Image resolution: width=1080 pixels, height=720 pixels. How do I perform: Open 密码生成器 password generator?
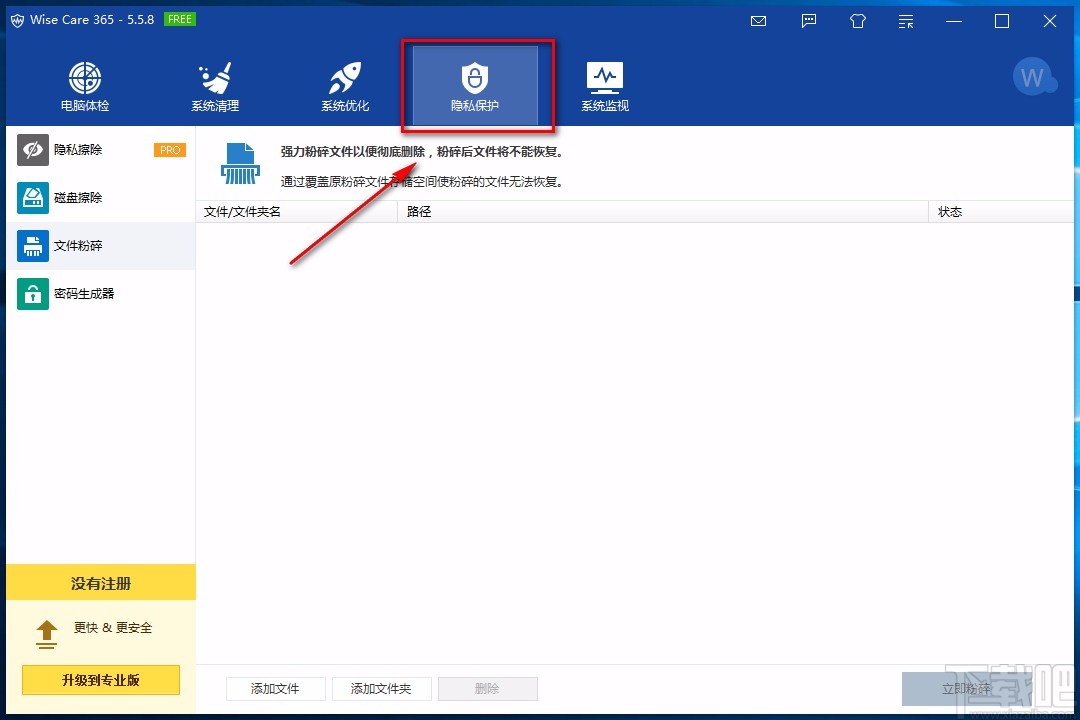pyautogui.click(x=101, y=294)
